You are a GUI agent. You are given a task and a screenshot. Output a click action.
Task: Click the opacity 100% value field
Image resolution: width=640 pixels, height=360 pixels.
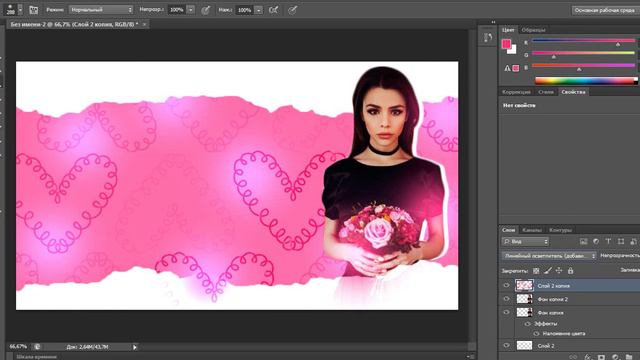click(x=176, y=10)
